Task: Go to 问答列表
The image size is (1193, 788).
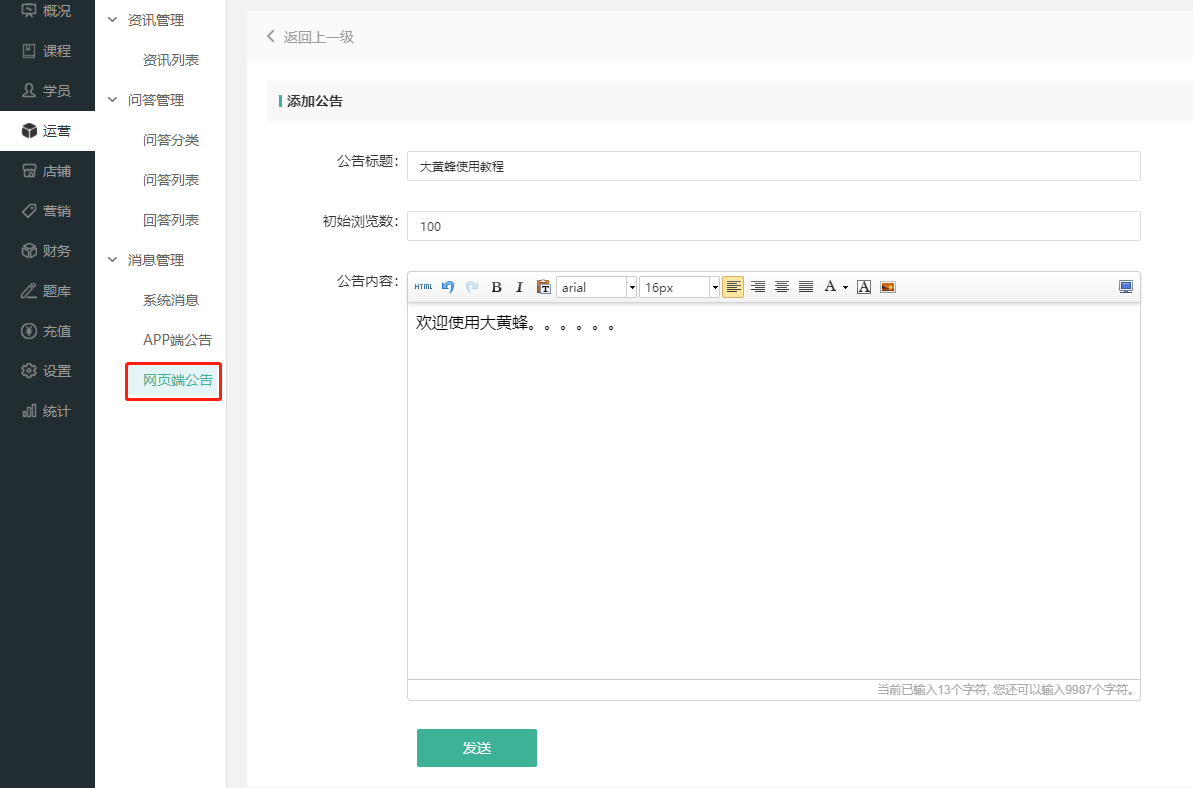Action: click(x=171, y=180)
